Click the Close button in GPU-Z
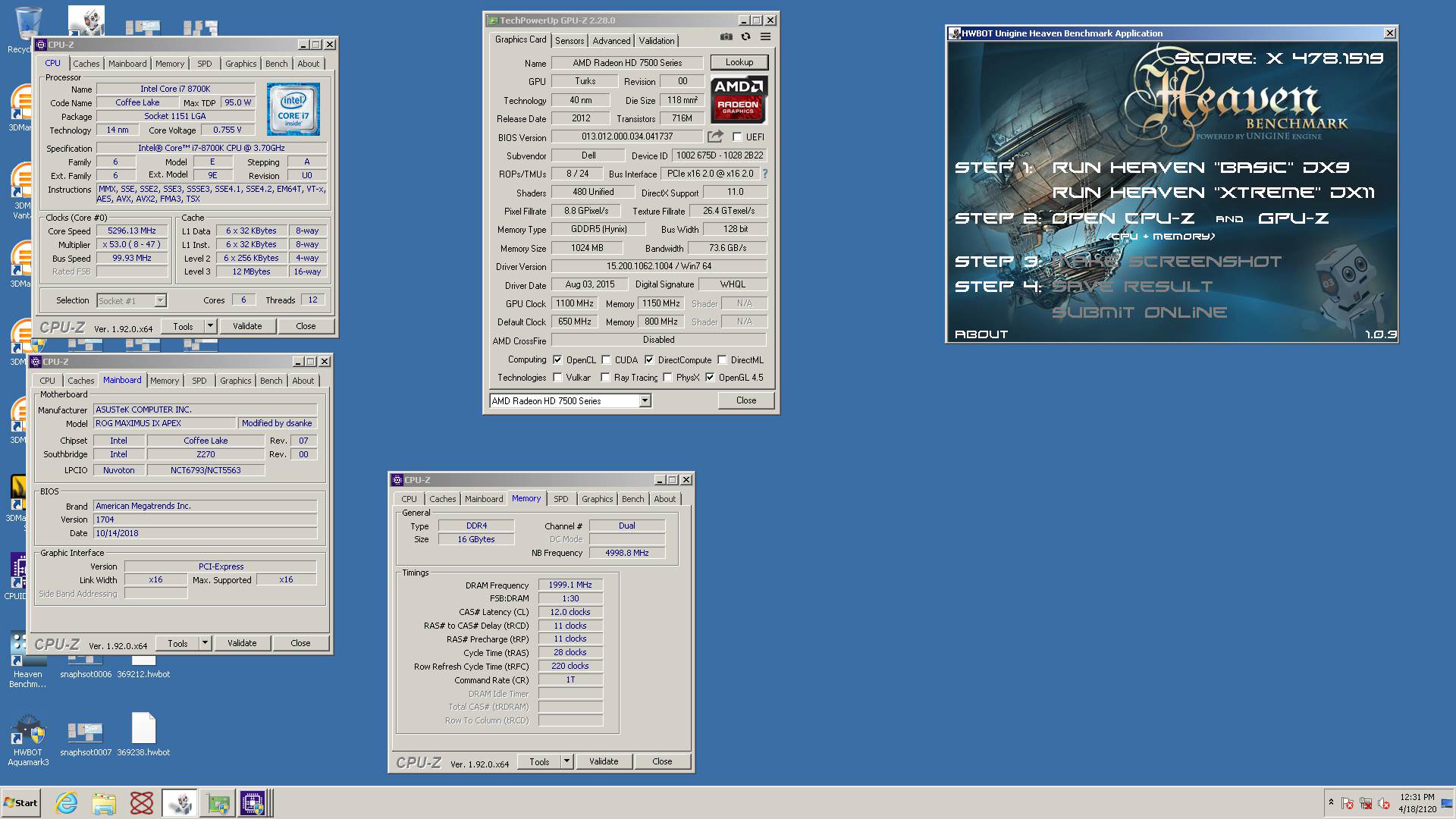 [x=746, y=400]
